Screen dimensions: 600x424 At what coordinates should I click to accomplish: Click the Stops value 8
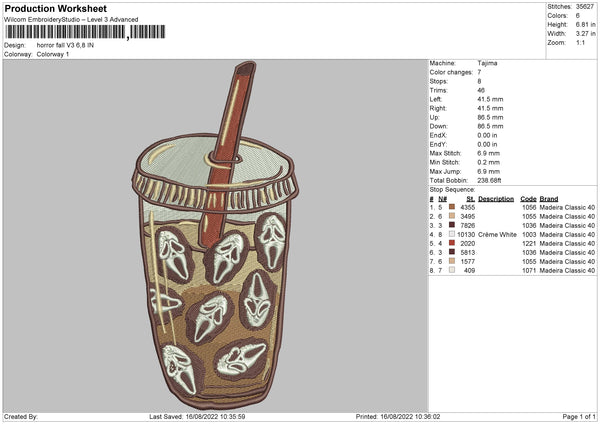(x=479, y=81)
